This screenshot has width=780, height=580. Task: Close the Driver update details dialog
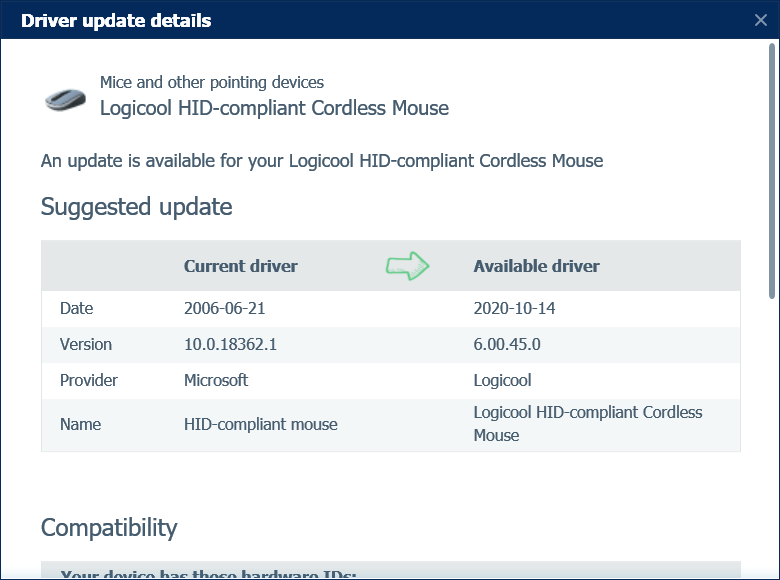tap(761, 20)
